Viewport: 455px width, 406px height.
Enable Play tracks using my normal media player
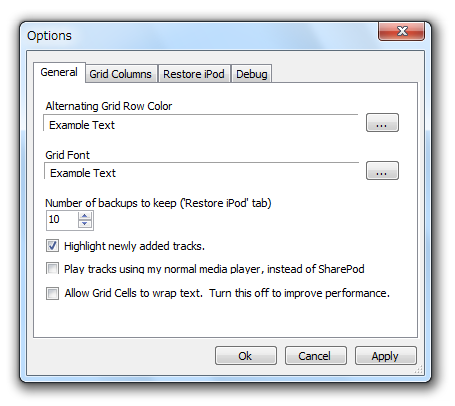[52, 268]
